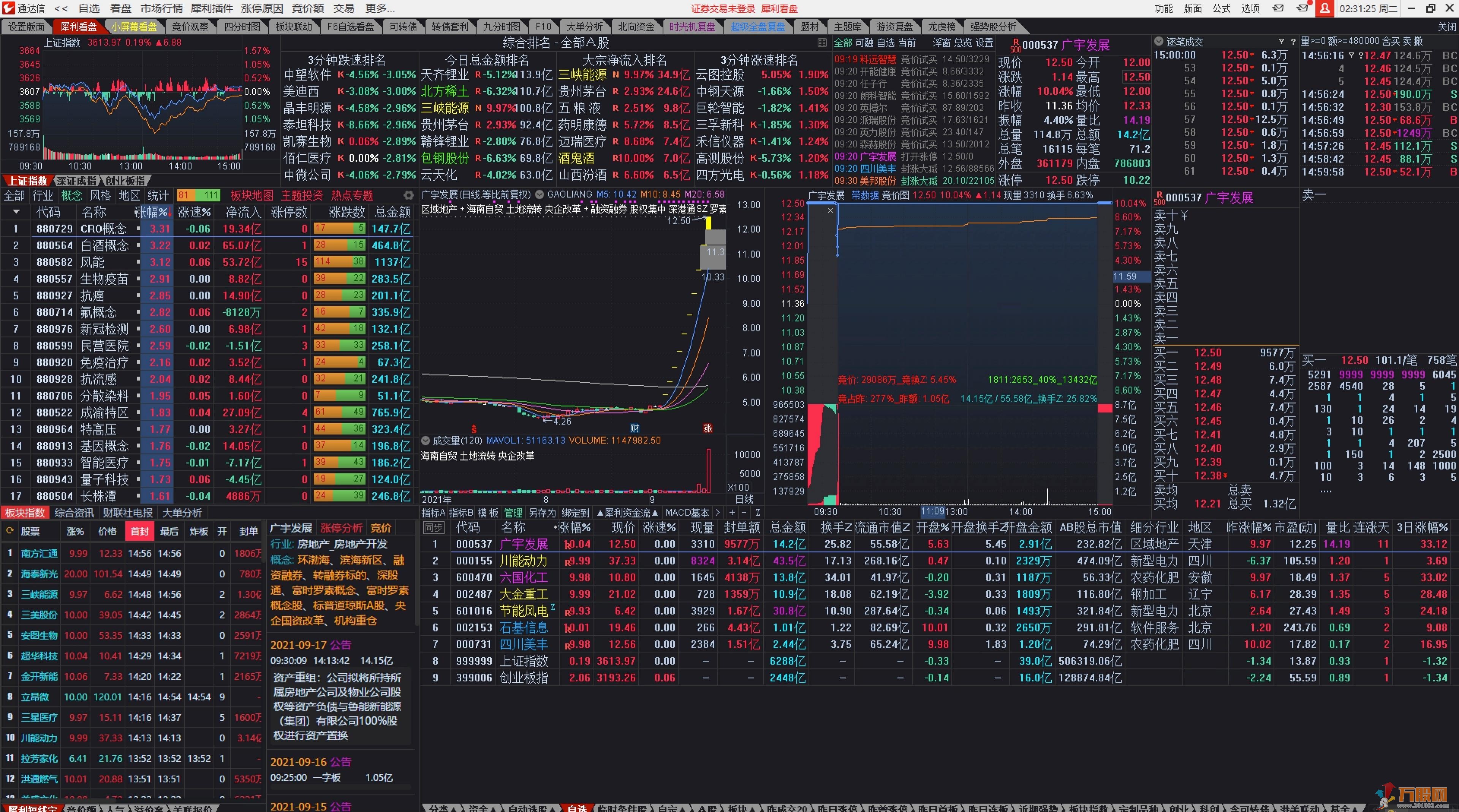Click the minus zoom-out button in indicator bar

tap(744, 513)
